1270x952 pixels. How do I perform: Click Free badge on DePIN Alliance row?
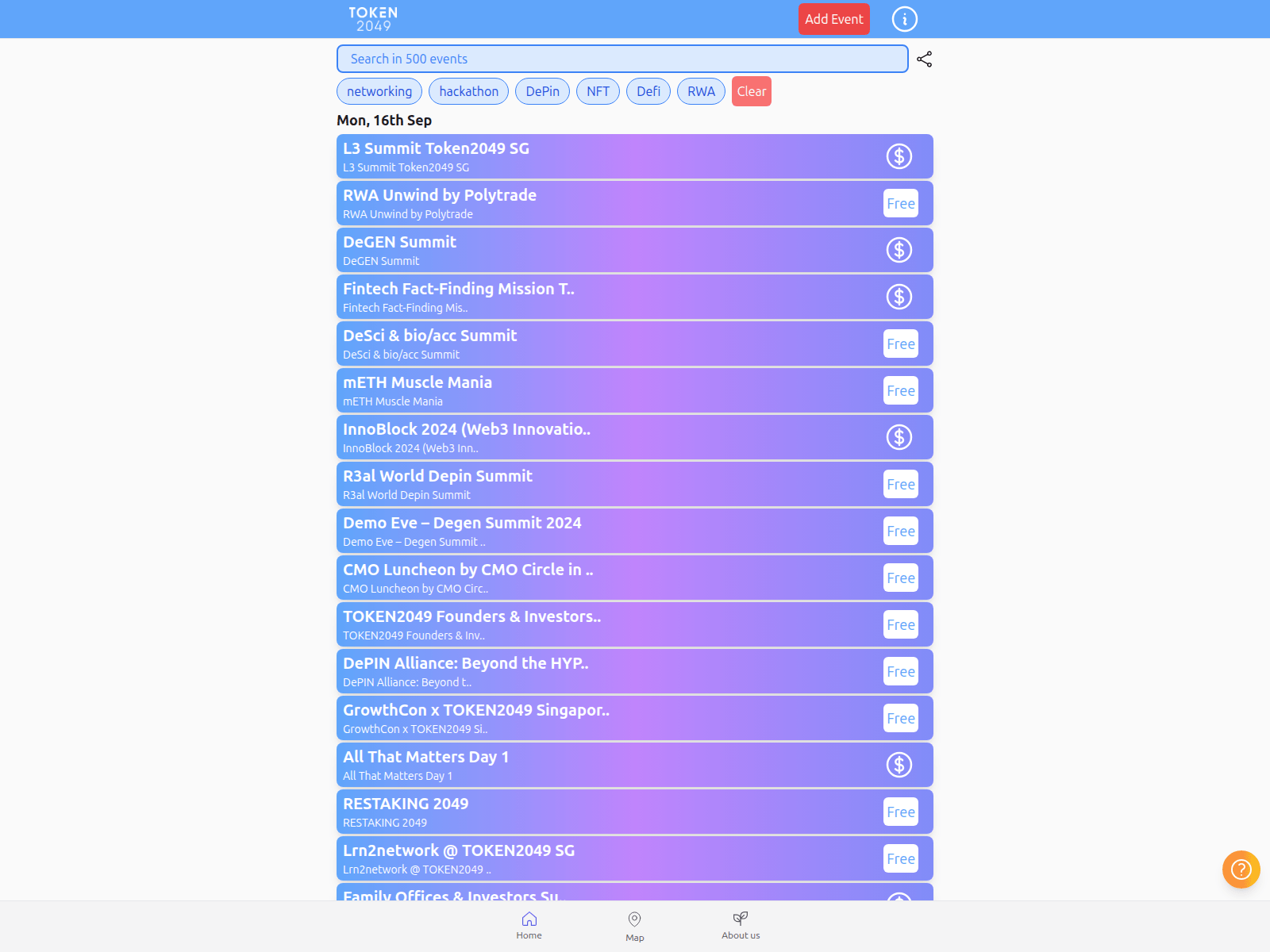click(x=901, y=671)
